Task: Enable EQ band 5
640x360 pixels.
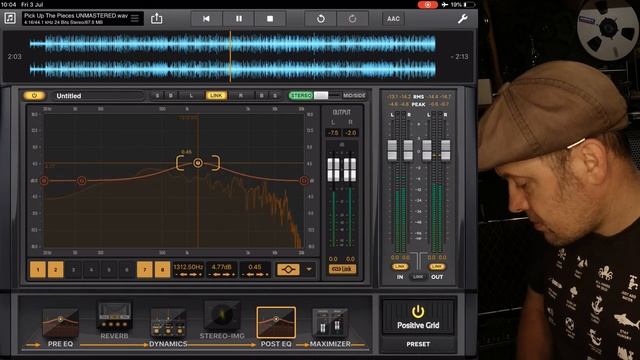Action: 109,269
